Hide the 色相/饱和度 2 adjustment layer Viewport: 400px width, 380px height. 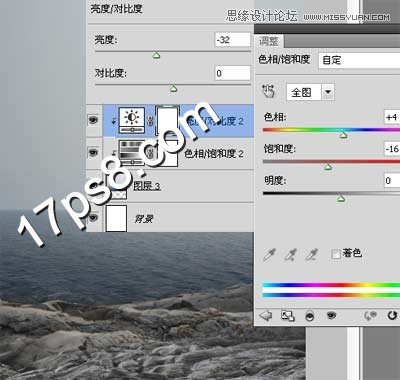click(x=93, y=152)
